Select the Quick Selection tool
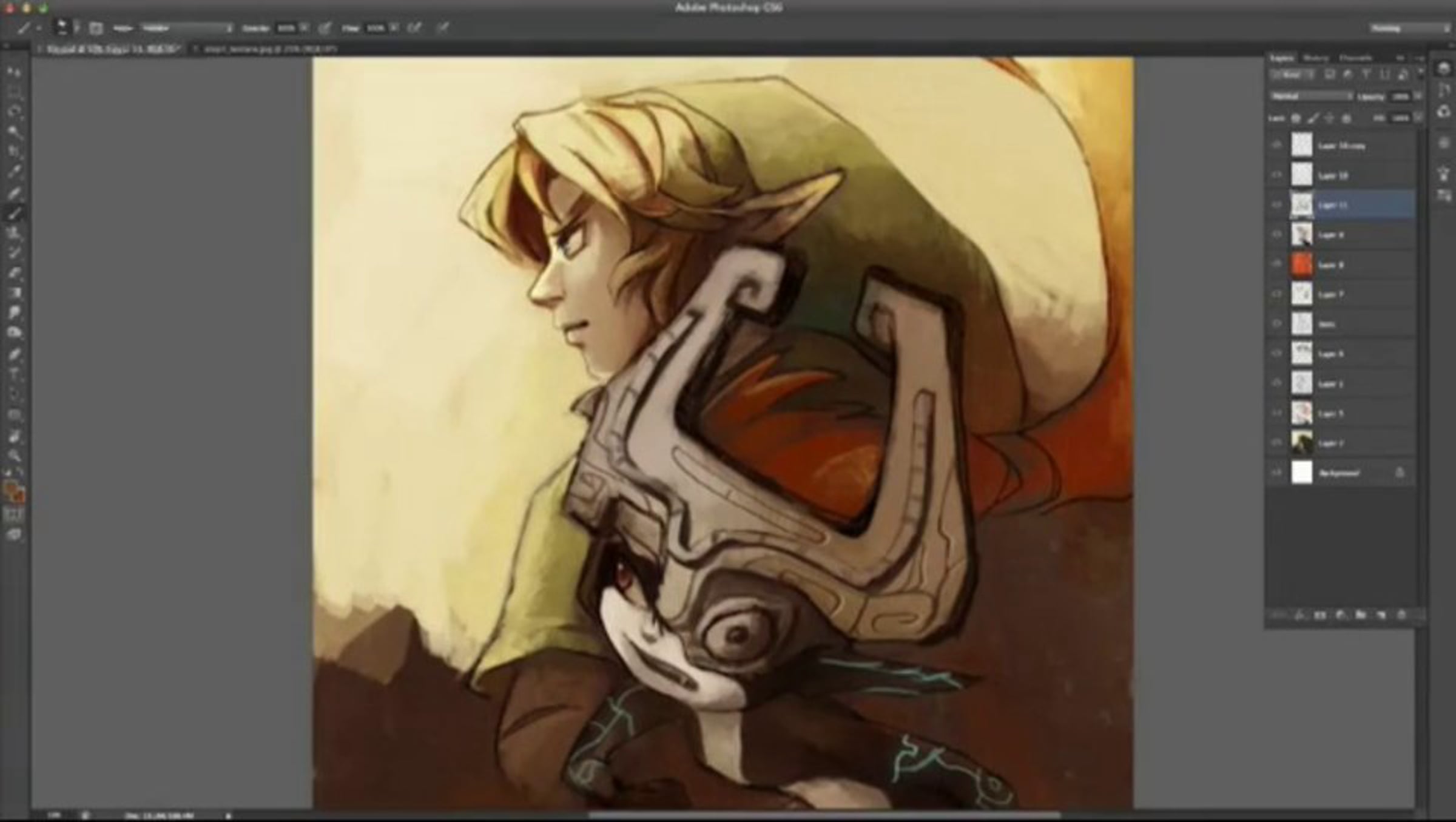The height and width of the screenshot is (822, 1456). click(x=15, y=132)
